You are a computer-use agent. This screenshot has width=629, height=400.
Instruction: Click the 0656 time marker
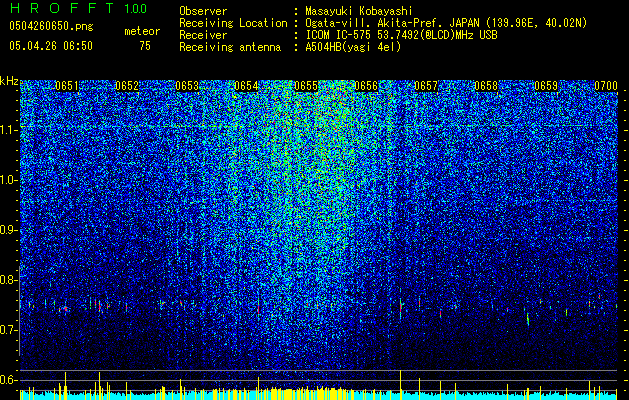(366, 86)
